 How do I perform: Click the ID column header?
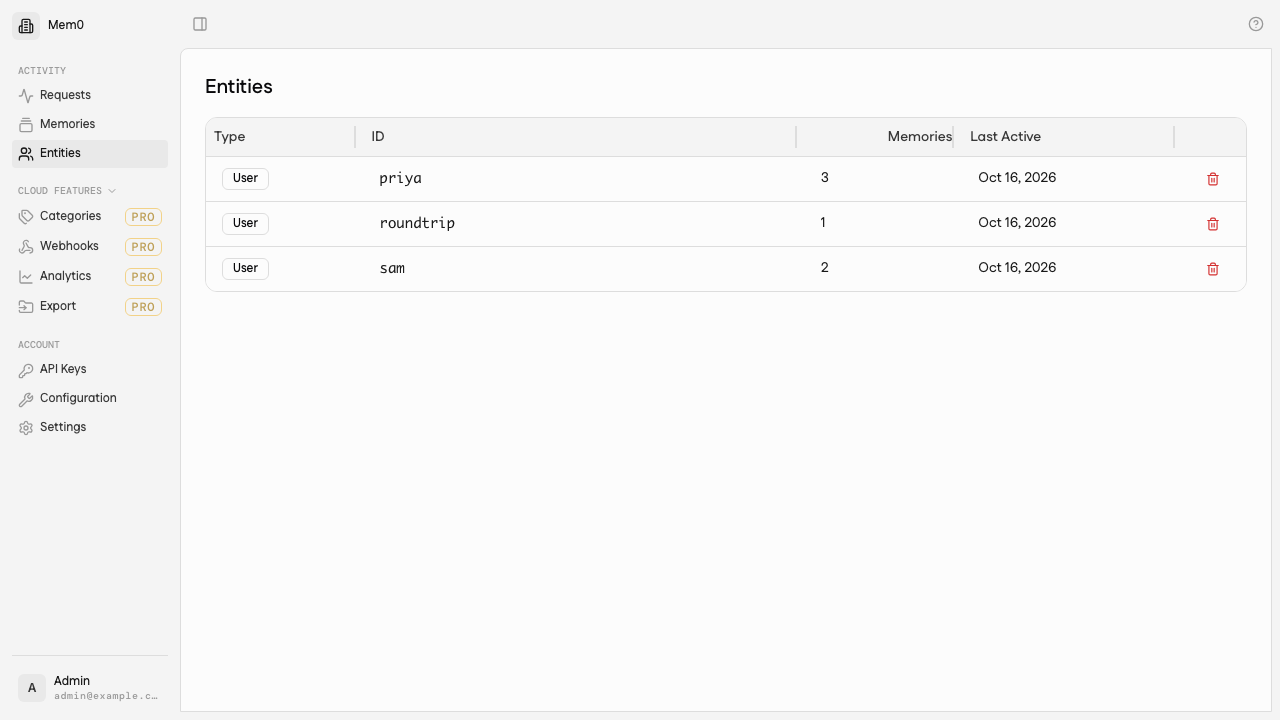coord(378,137)
